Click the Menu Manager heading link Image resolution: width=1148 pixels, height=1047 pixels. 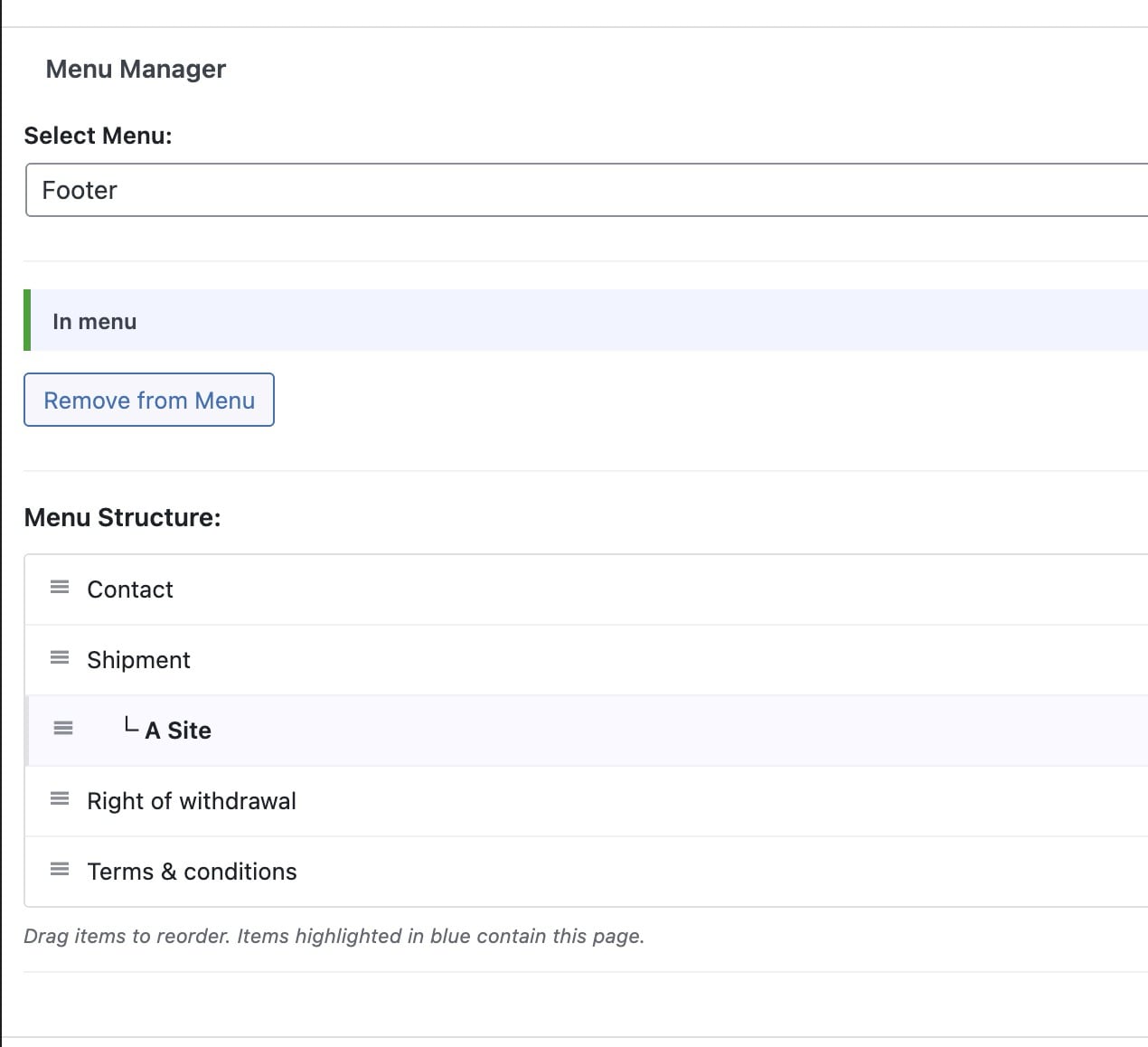pos(136,69)
